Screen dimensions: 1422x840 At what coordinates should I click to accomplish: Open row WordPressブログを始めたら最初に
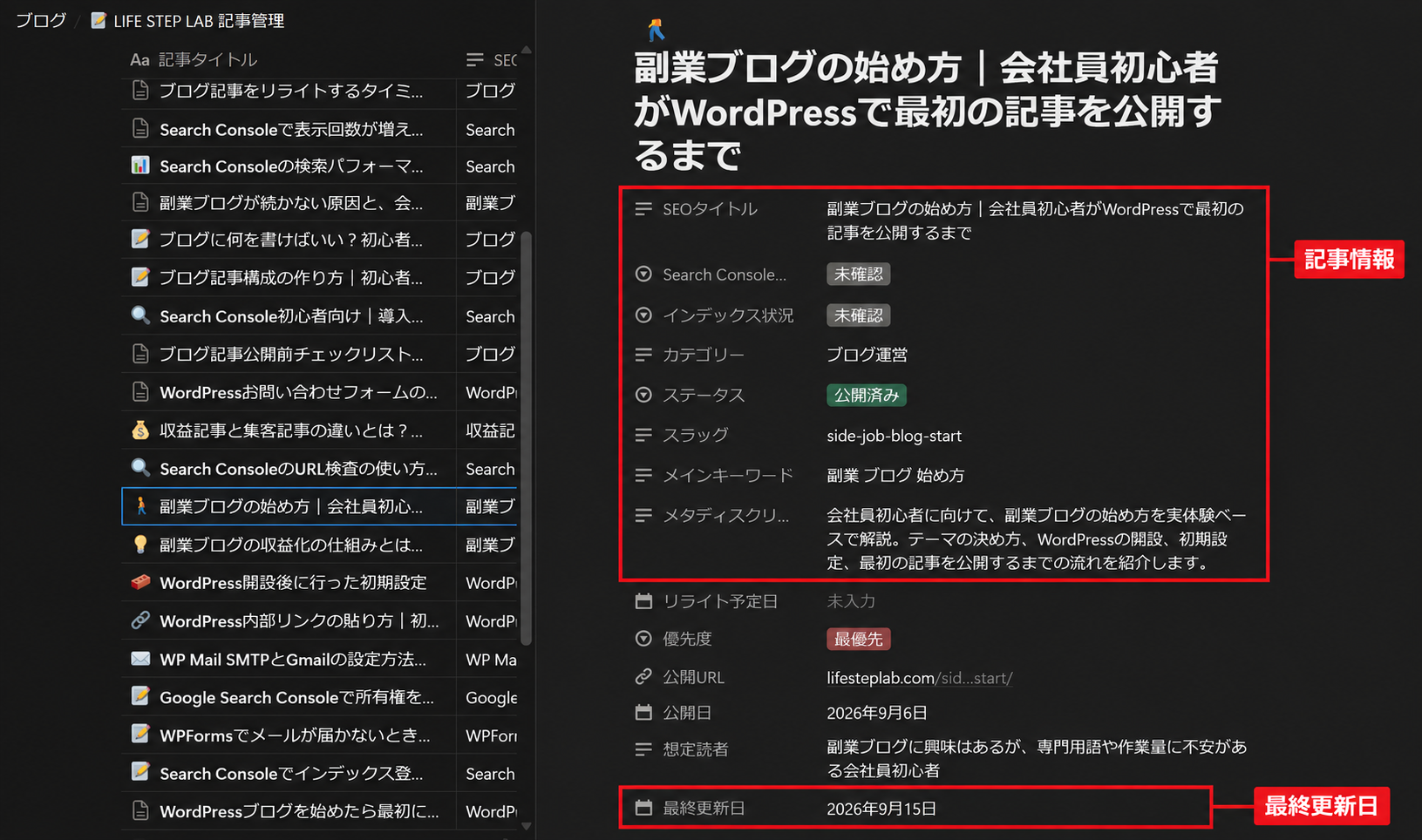tap(299, 811)
